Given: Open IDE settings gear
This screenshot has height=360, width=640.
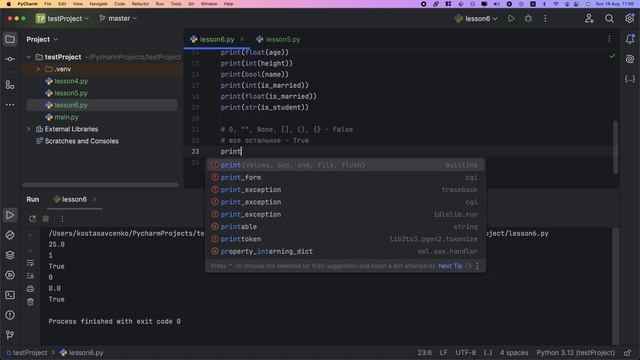Looking at the screenshot, I should [x=630, y=19].
